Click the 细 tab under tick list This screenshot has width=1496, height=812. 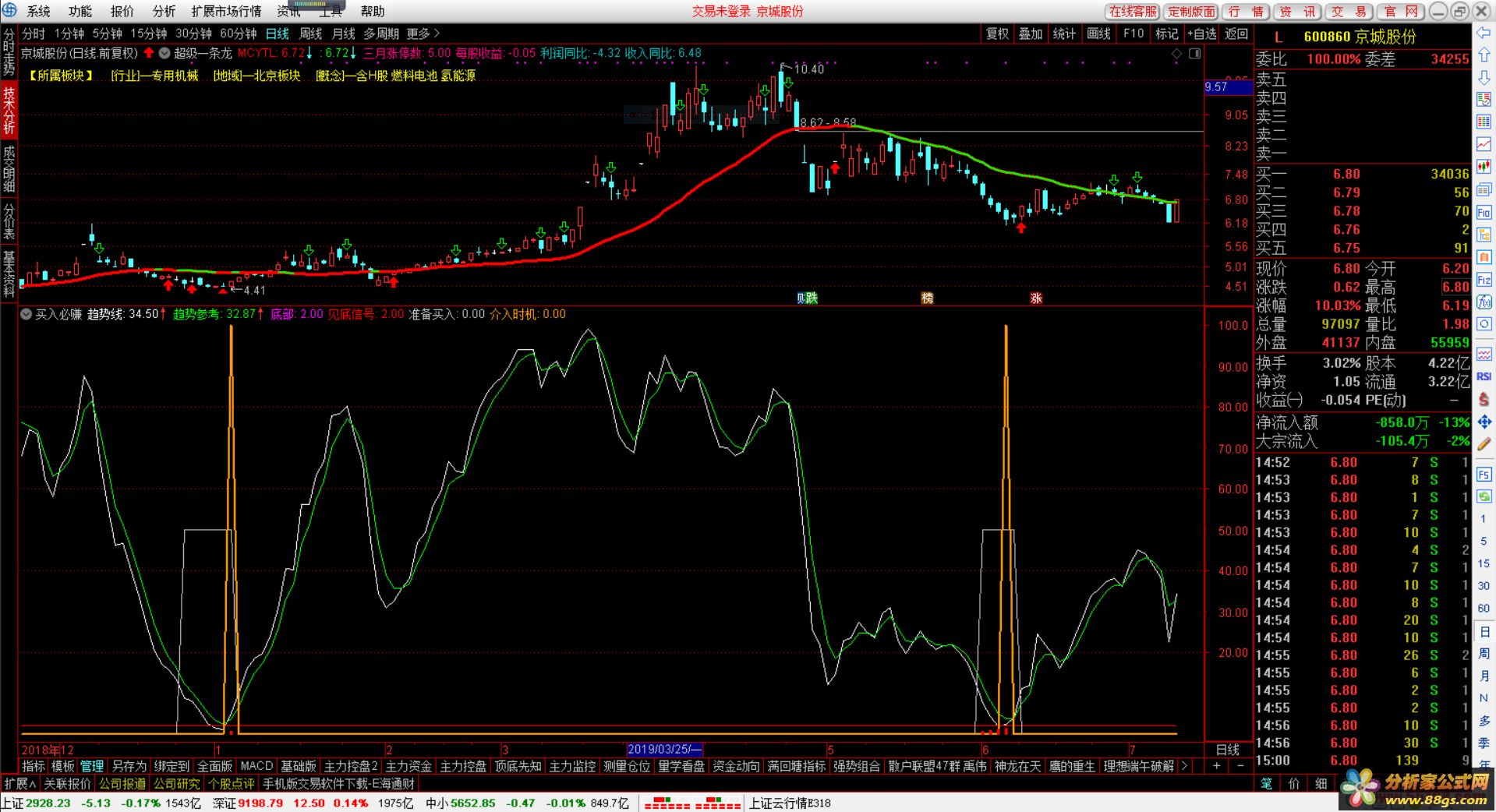(1321, 783)
